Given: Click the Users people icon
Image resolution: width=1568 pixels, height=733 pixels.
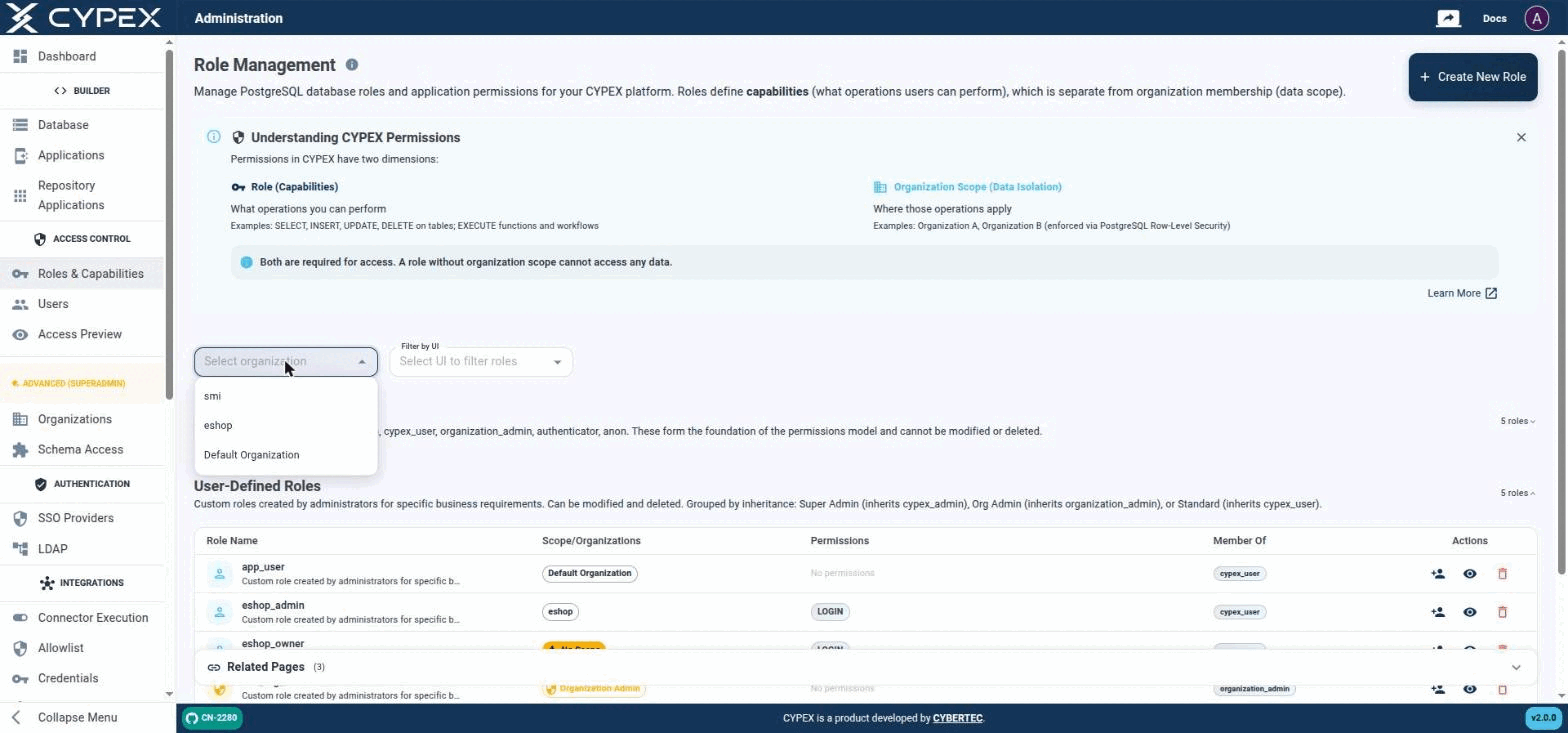Looking at the screenshot, I should (20, 304).
